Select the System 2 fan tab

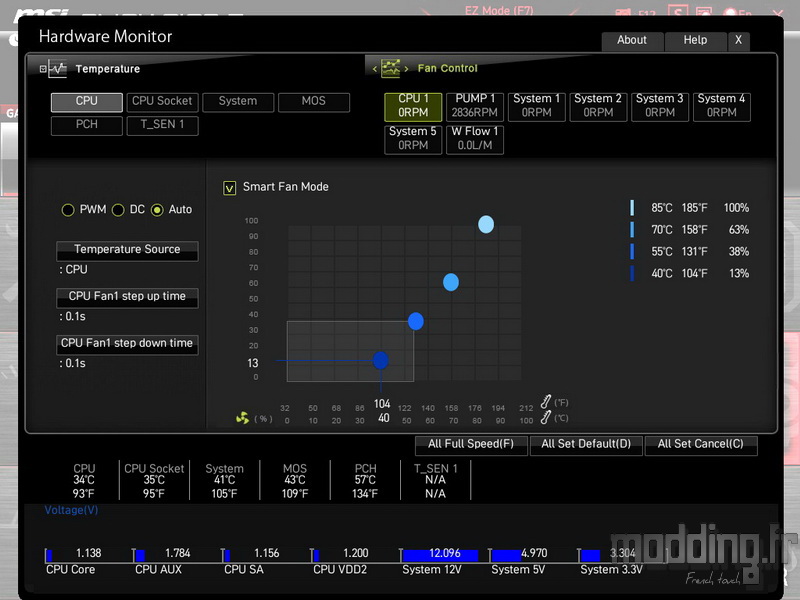(598, 106)
